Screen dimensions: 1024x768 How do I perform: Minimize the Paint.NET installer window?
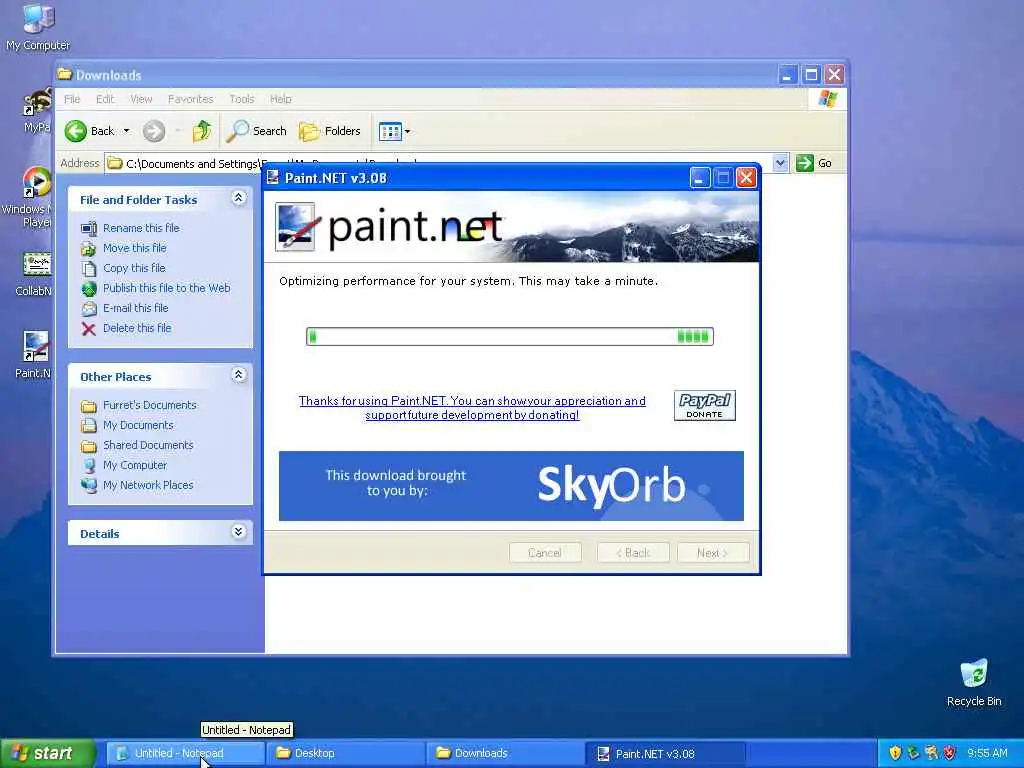(699, 178)
